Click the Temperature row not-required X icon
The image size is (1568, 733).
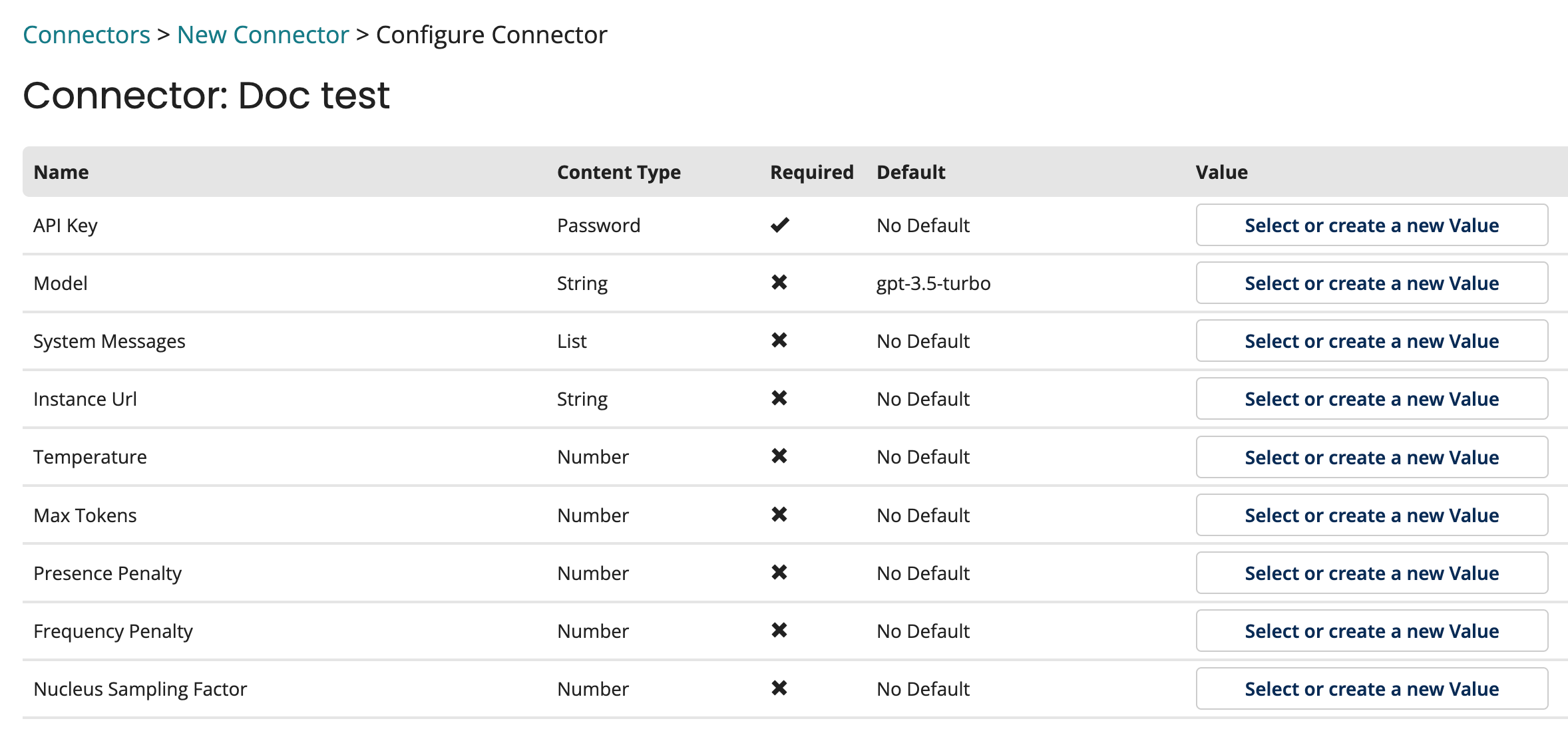779,456
